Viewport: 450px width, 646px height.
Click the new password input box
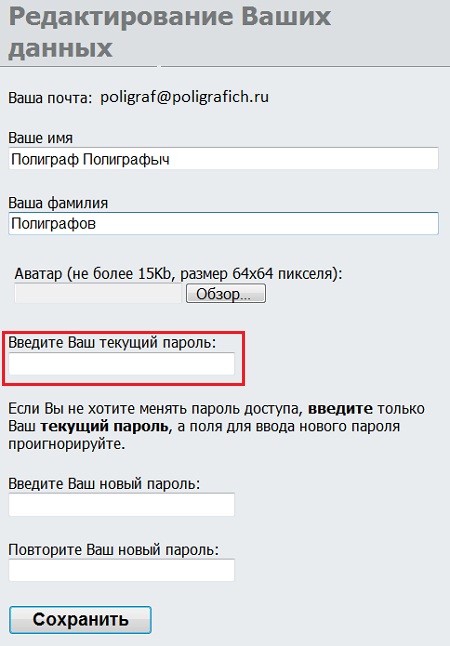[x=122, y=505]
